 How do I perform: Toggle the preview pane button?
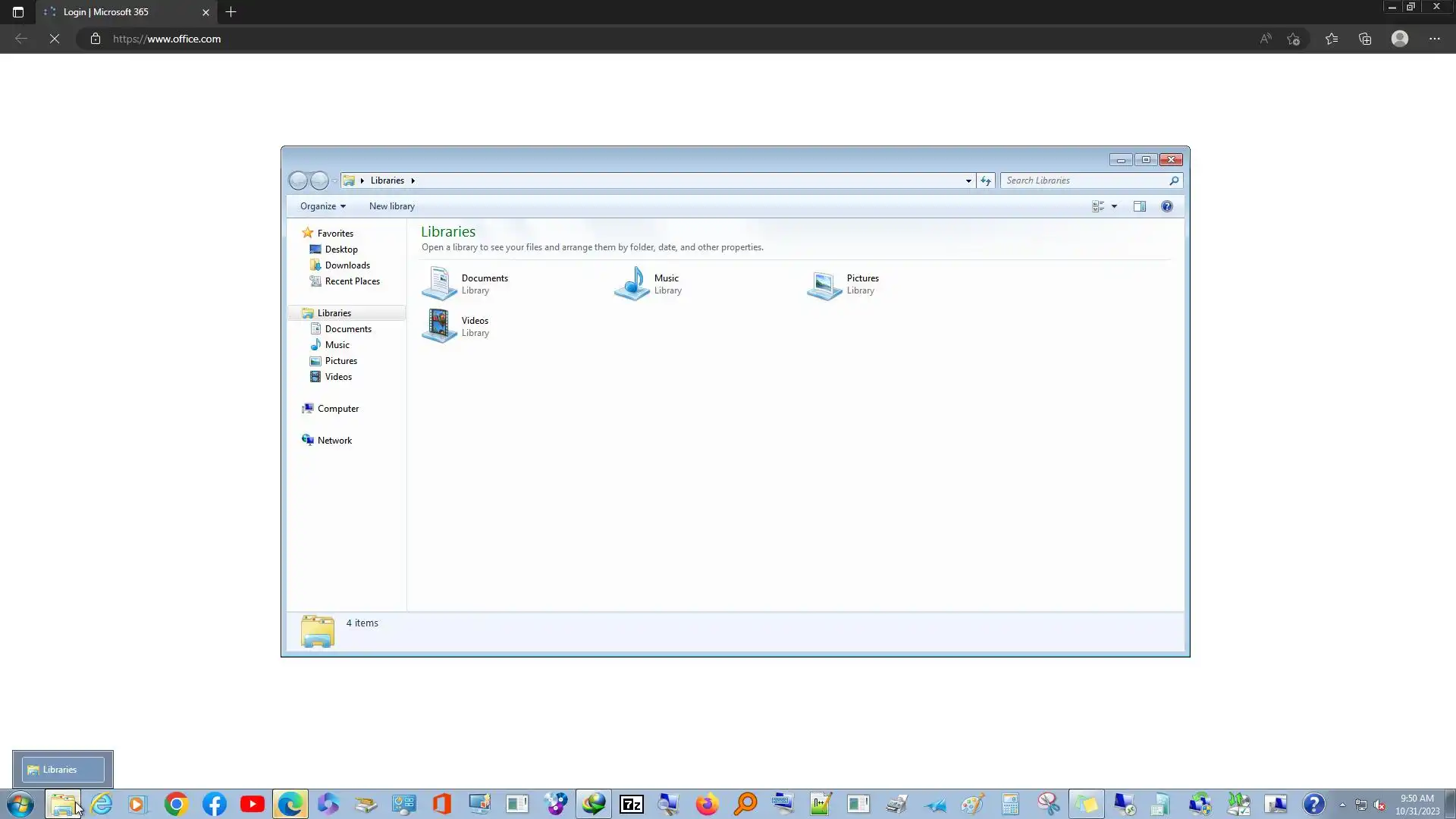pos(1139,206)
